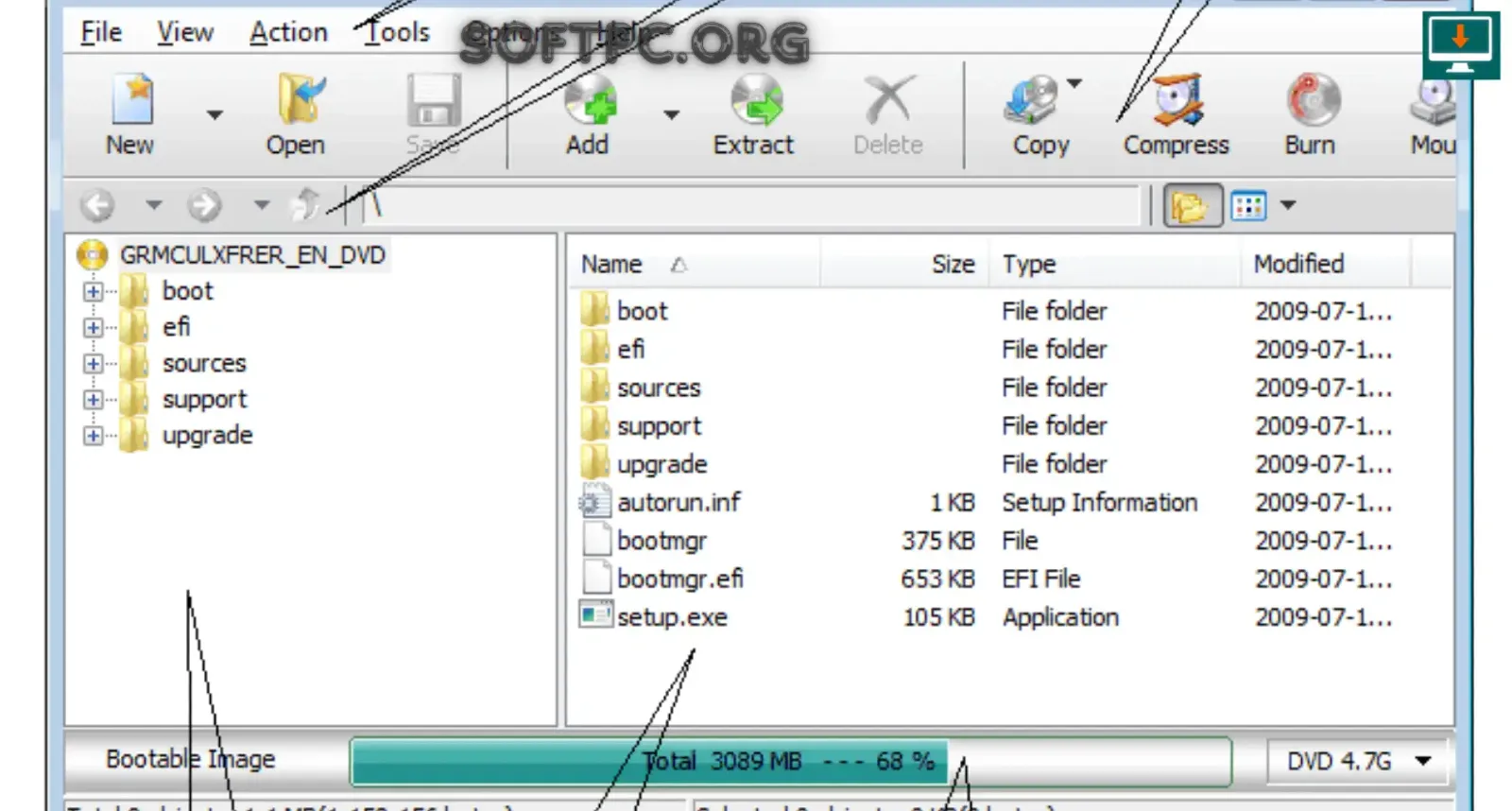1512x811 pixels.
Task: Open the Back history dropdown arrow
Action: point(153,204)
